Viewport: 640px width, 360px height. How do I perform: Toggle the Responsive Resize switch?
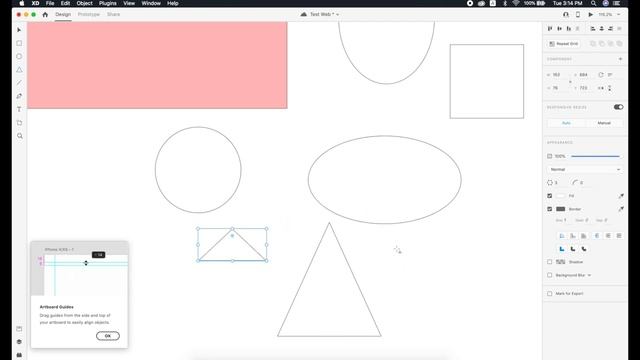click(618, 107)
